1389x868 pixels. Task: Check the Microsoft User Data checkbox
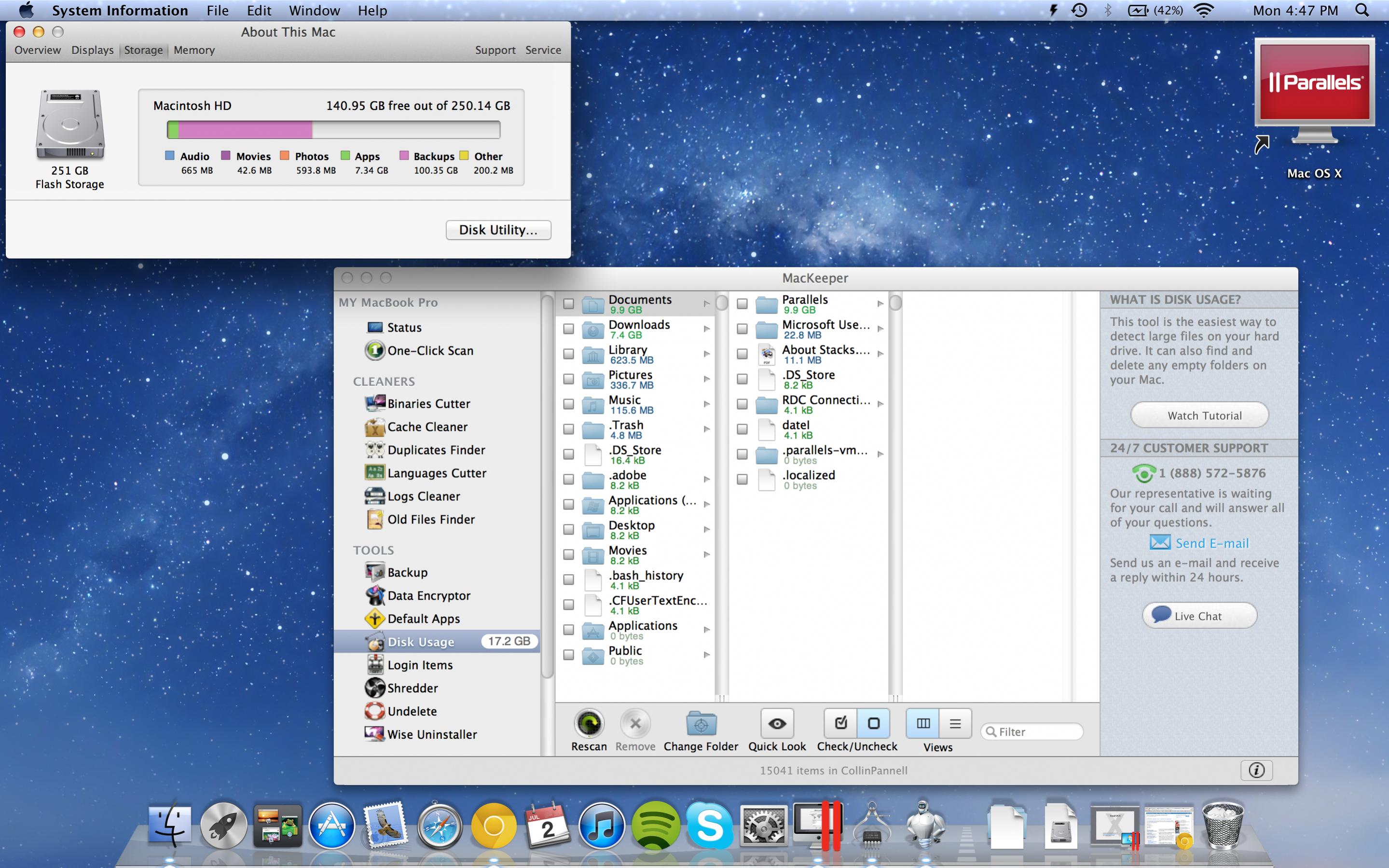(x=742, y=329)
